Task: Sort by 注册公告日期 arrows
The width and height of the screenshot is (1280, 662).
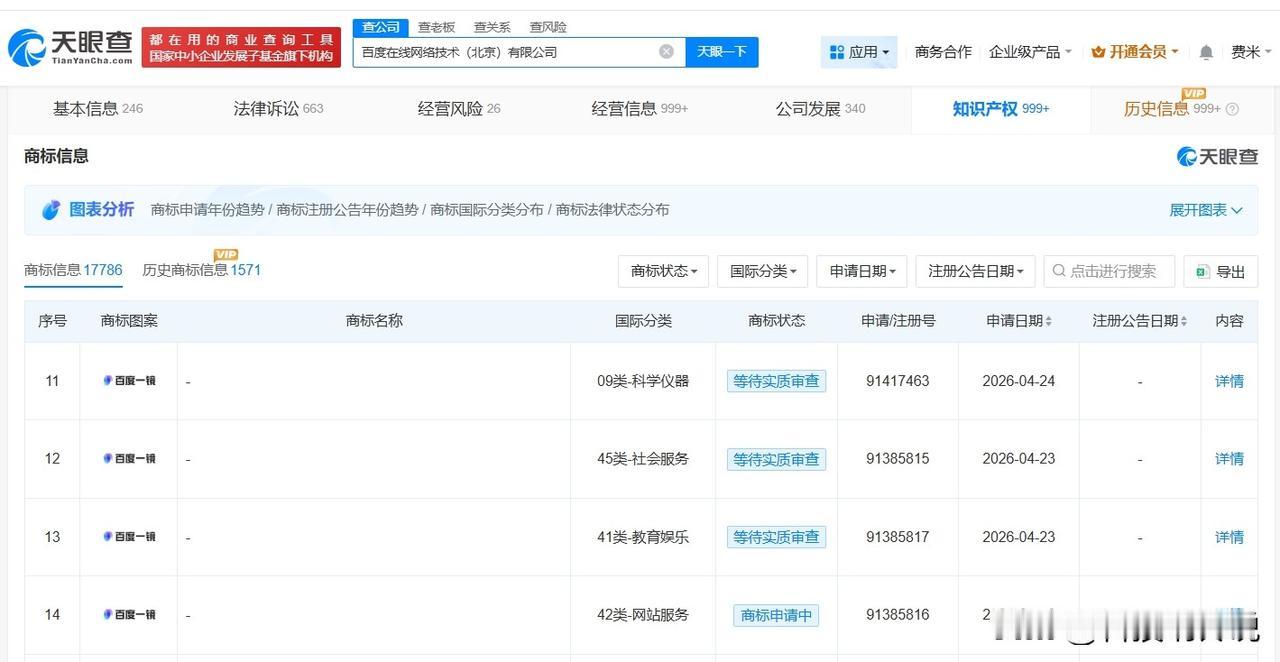Action: click(x=1184, y=321)
